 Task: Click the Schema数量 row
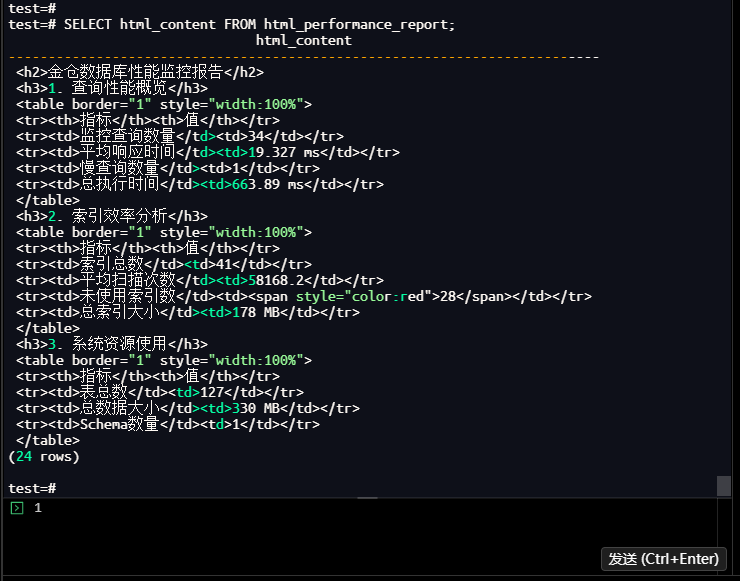168,424
